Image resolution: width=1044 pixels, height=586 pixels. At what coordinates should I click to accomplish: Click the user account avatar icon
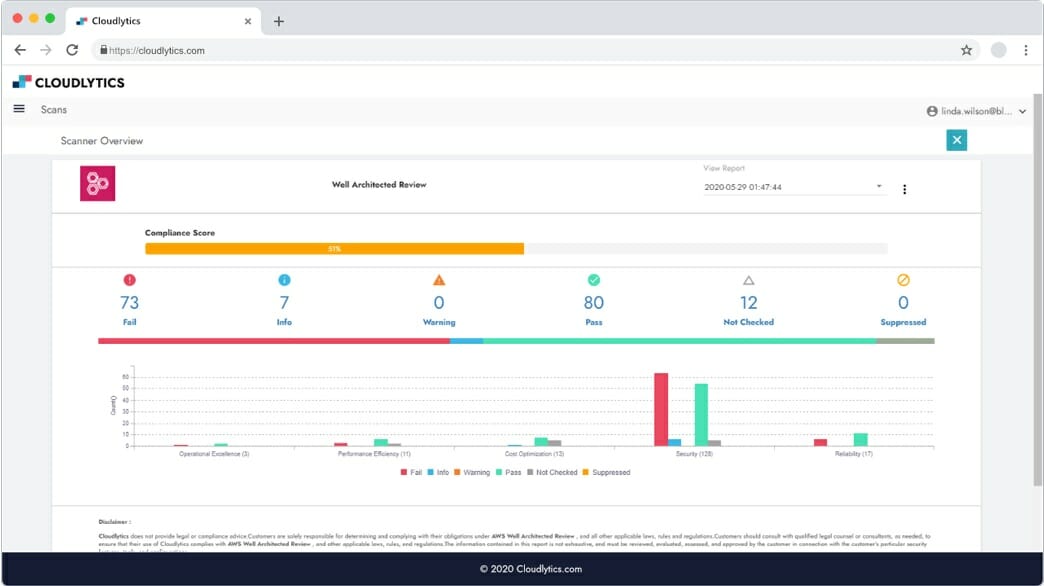(931, 111)
